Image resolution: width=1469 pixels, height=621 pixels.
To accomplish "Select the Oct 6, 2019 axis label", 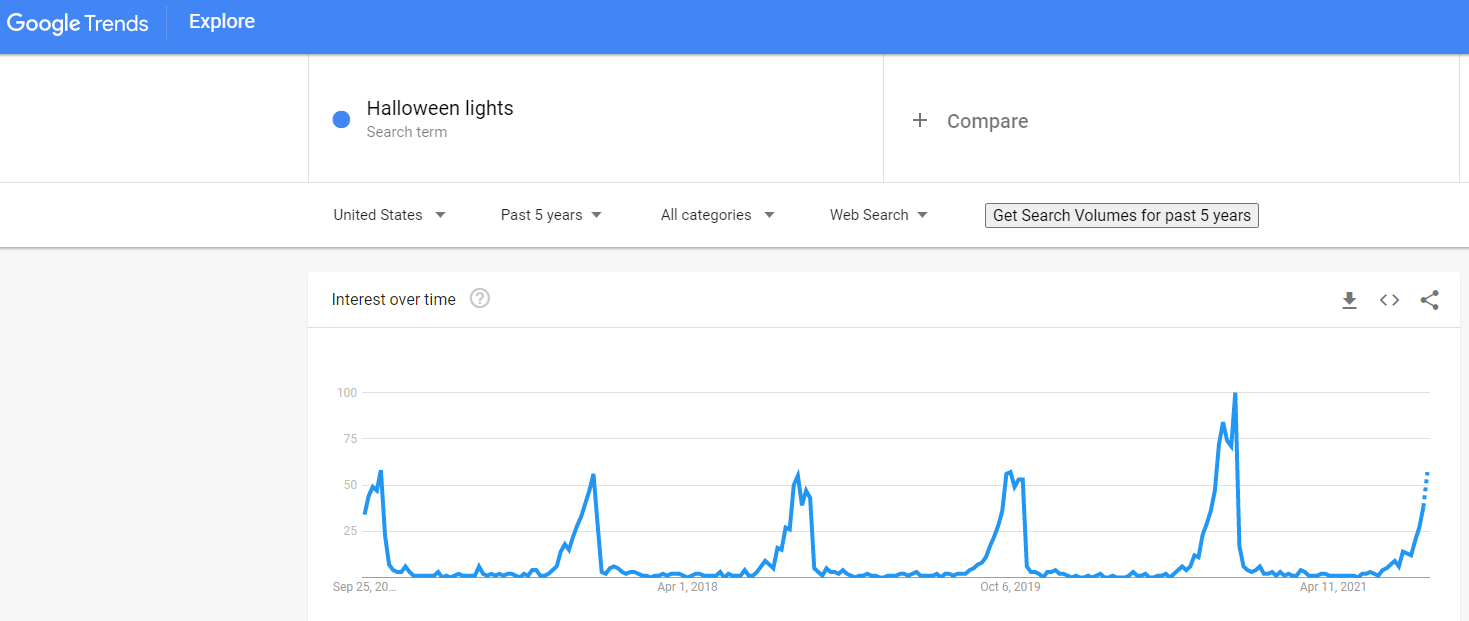I will 1010,587.
